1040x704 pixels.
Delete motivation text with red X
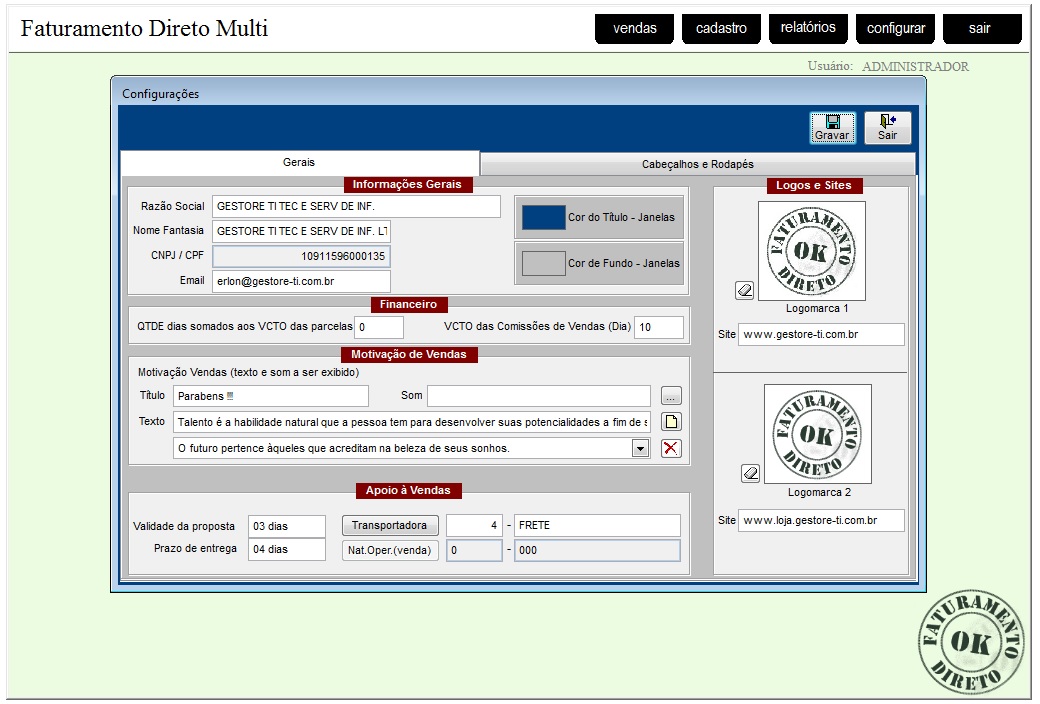pyautogui.click(x=671, y=448)
